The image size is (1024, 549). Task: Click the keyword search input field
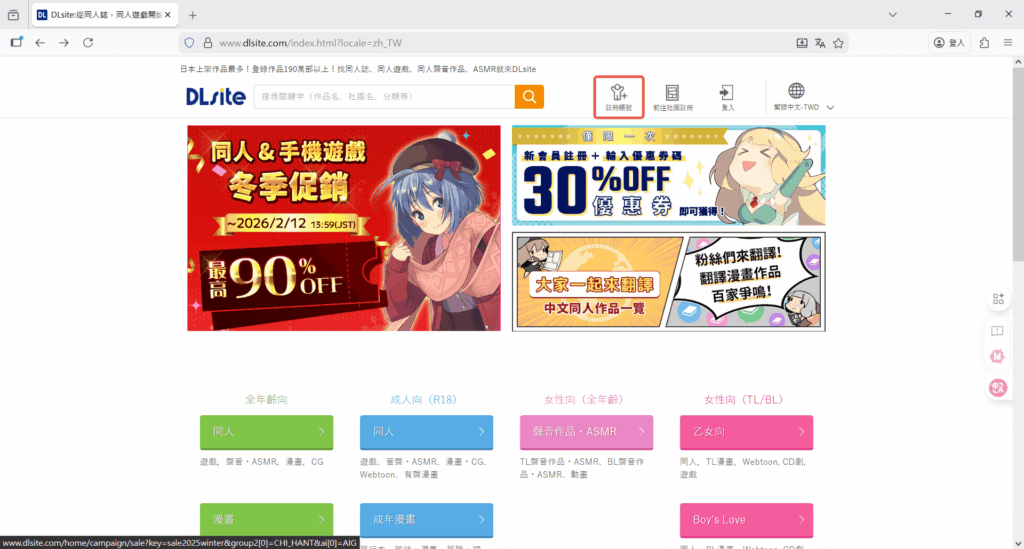(384, 96)
